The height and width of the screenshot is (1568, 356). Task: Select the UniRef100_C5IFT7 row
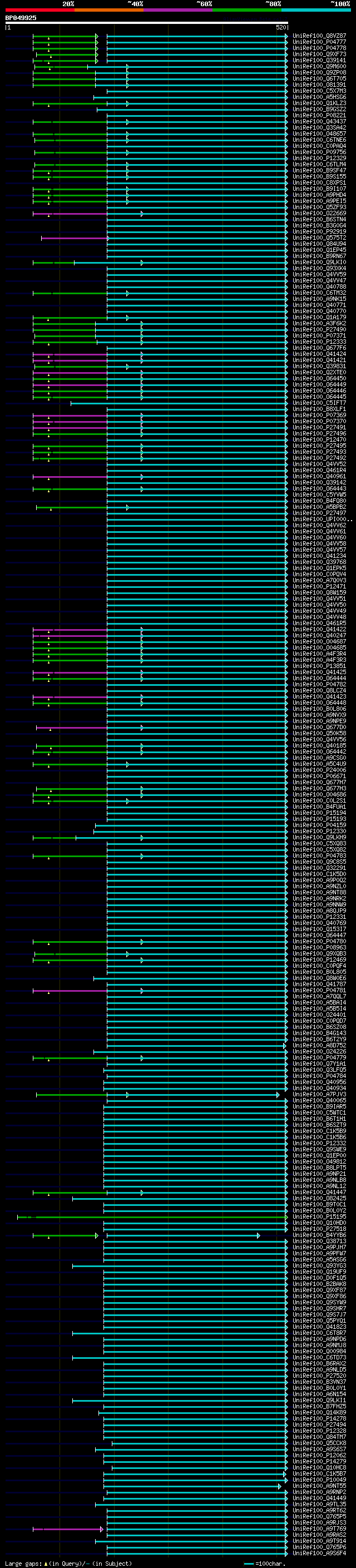319,403
